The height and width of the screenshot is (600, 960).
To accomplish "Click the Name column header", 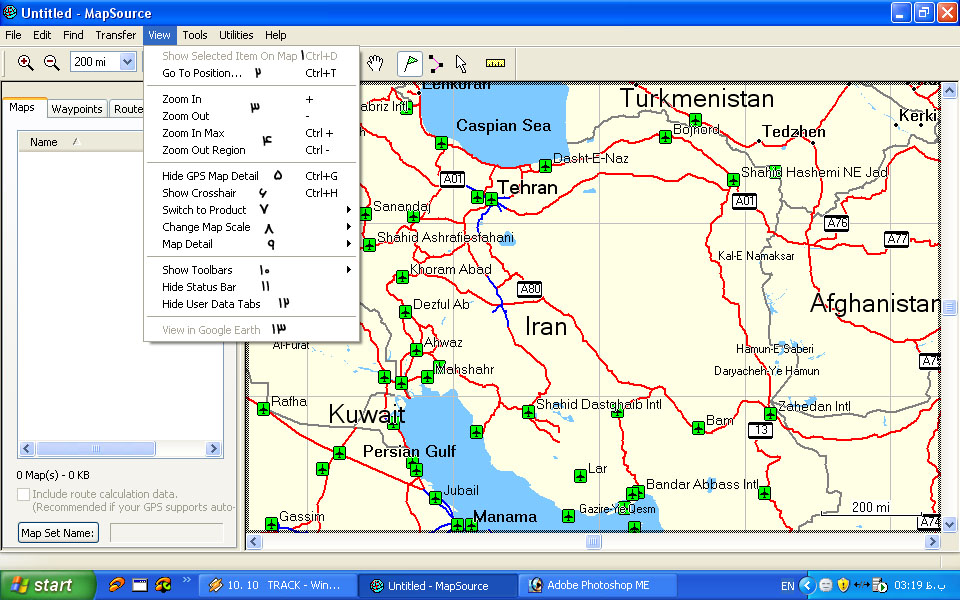I will click(44, 142).
